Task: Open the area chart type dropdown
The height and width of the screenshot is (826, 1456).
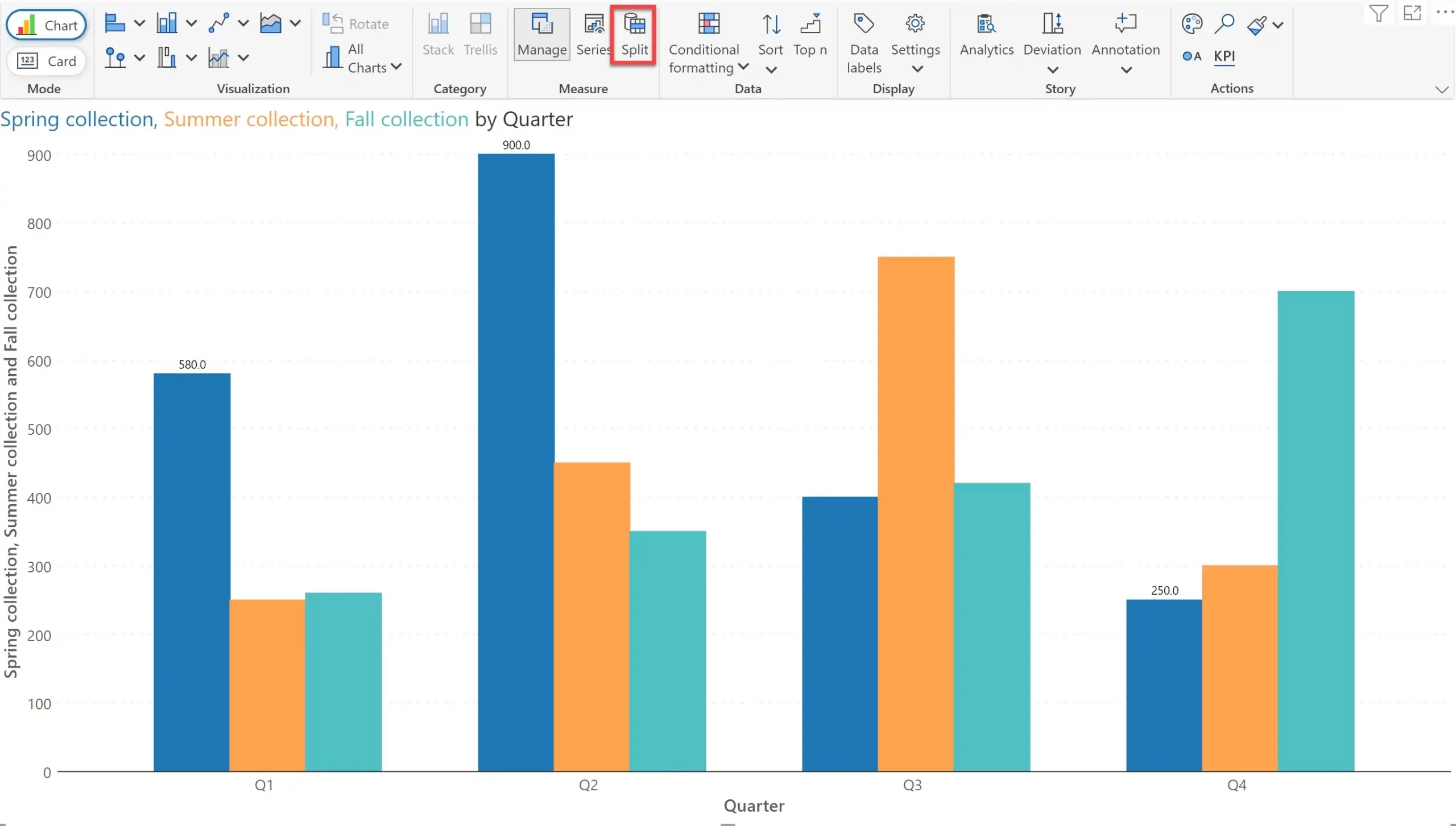Action: 295,23
